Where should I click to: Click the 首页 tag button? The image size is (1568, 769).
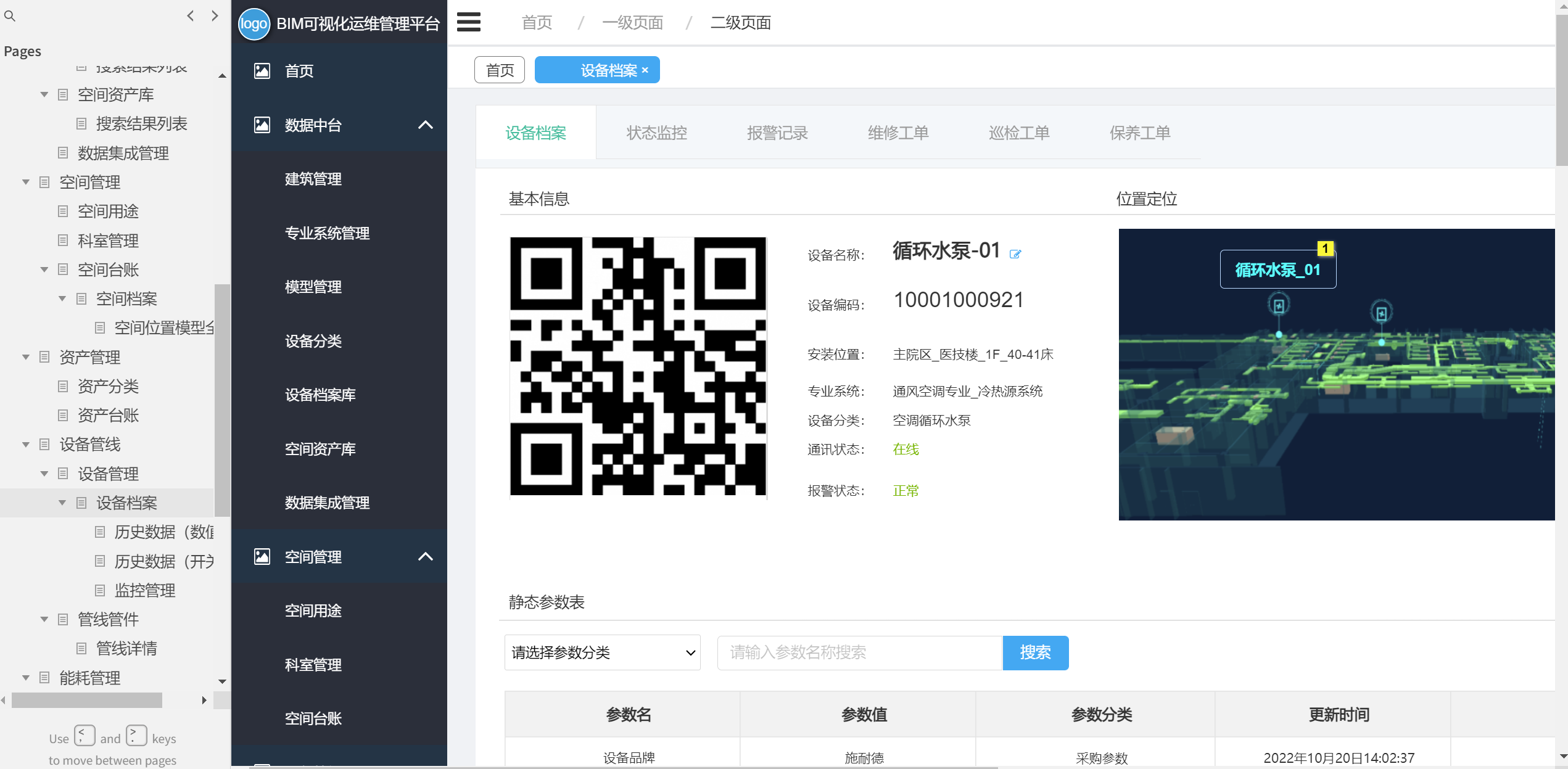[500, 70]
